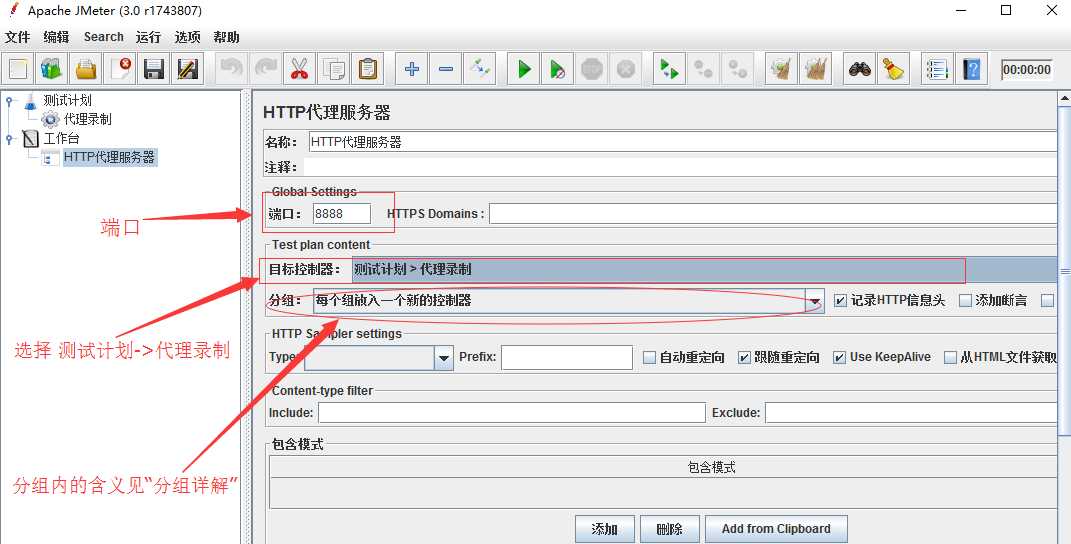Viewport: 1071px width, 544px height.
Task: Collapse all nodes with the minus icon
Action: pyautogui.click(x=445, y=69)
